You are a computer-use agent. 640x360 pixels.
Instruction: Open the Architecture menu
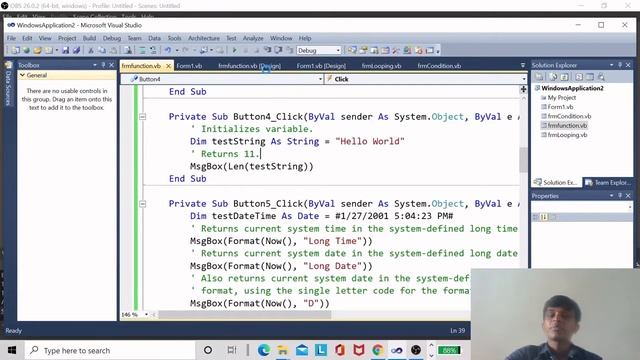204,38
